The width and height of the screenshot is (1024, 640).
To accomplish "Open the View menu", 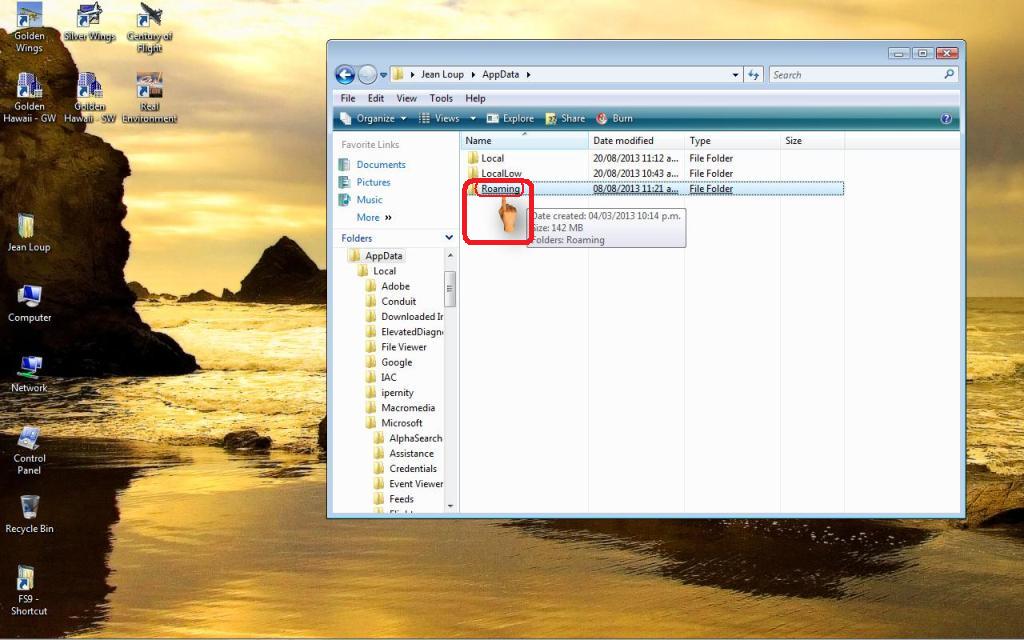I will [406, 98].
